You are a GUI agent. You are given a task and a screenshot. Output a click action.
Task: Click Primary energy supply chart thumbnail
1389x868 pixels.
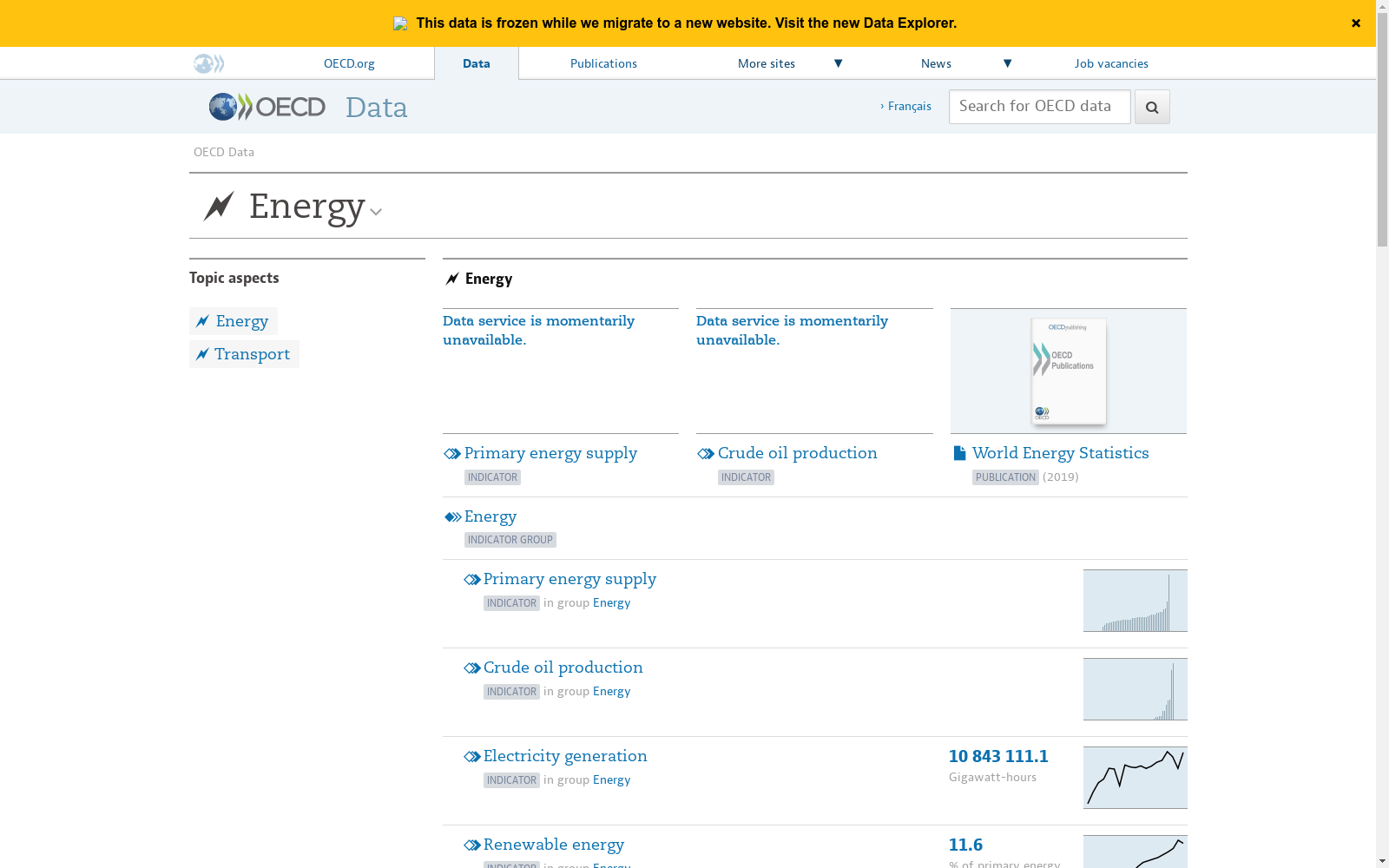1136,601
